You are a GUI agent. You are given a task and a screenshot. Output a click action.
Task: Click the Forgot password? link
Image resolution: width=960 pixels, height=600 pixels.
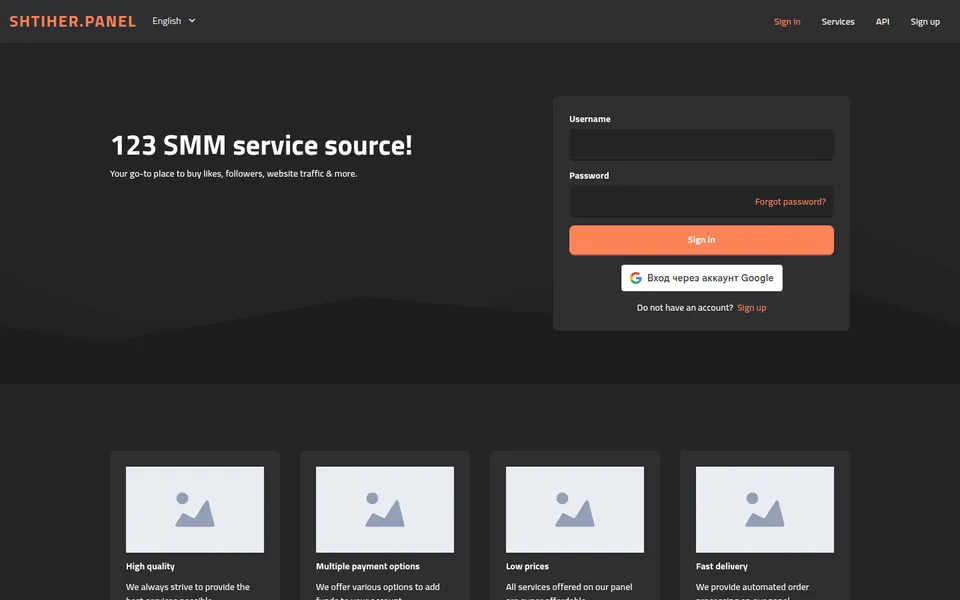coord(790,201)
